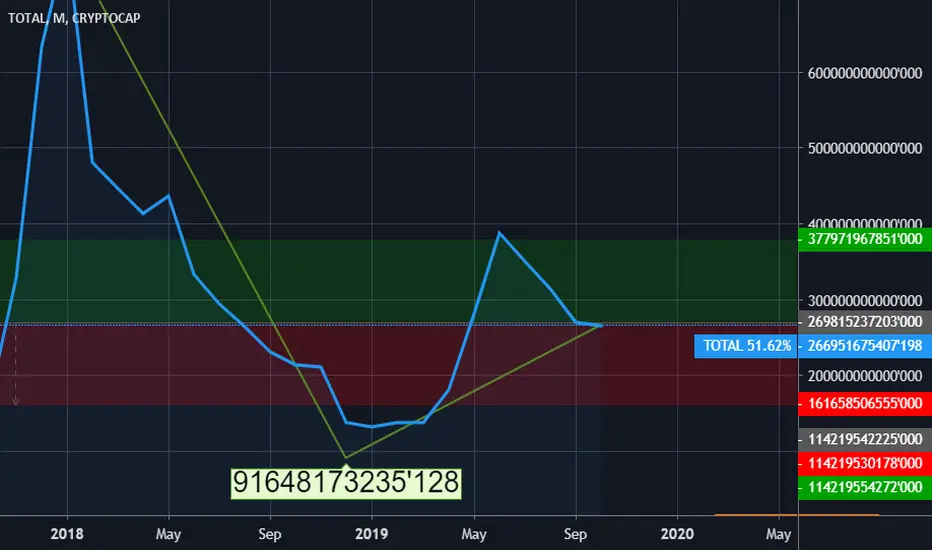Click the May label after 2020
The width and height of the screenshot is (932, 550).
pos(779,534)
